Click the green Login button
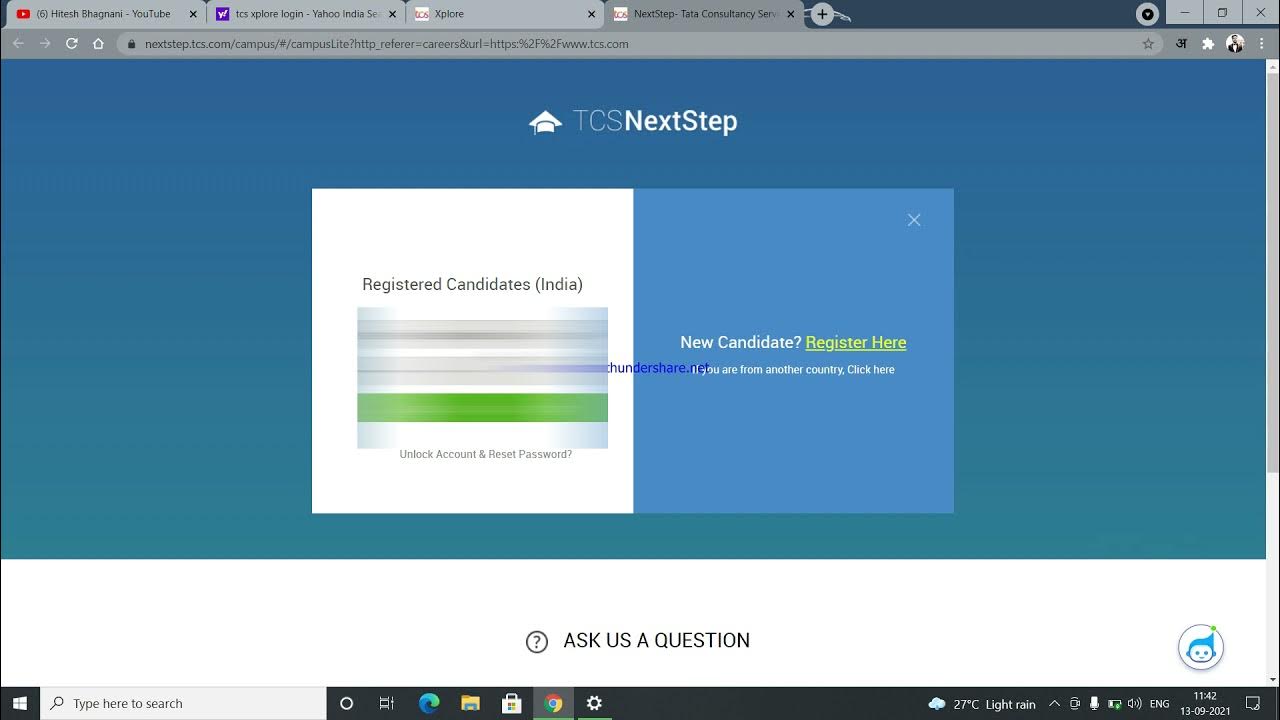This screenshot has height=720, width=1280. click(482, 407)
